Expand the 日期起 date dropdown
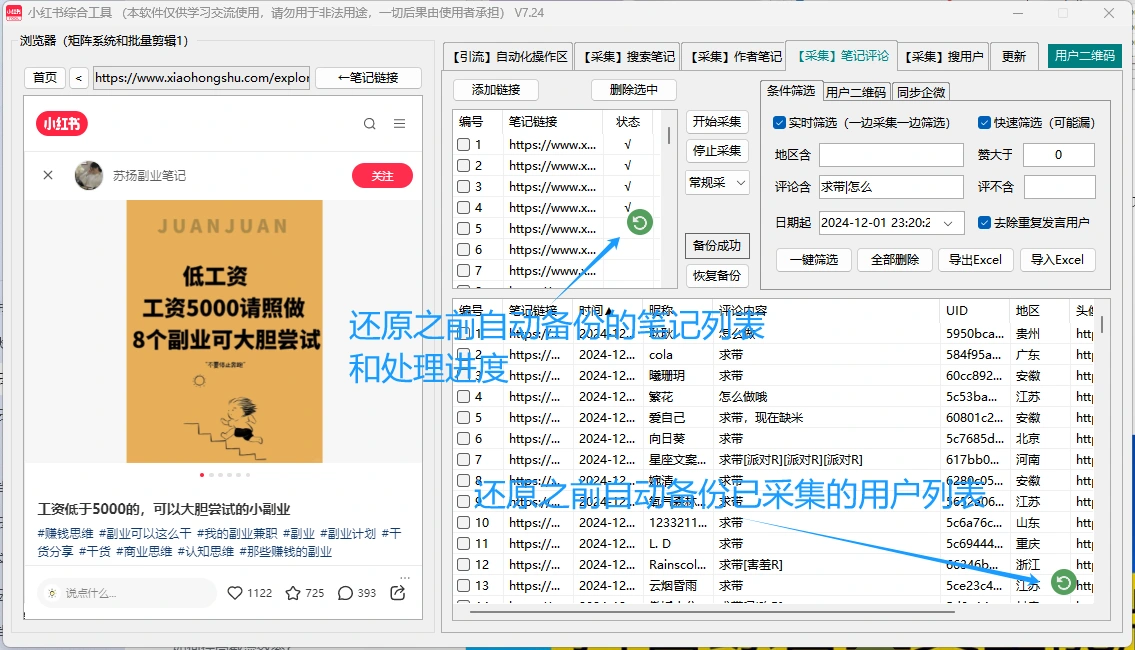Image resolution: width=1135 pixels, height=650 pixels. (x=948, y=223)
